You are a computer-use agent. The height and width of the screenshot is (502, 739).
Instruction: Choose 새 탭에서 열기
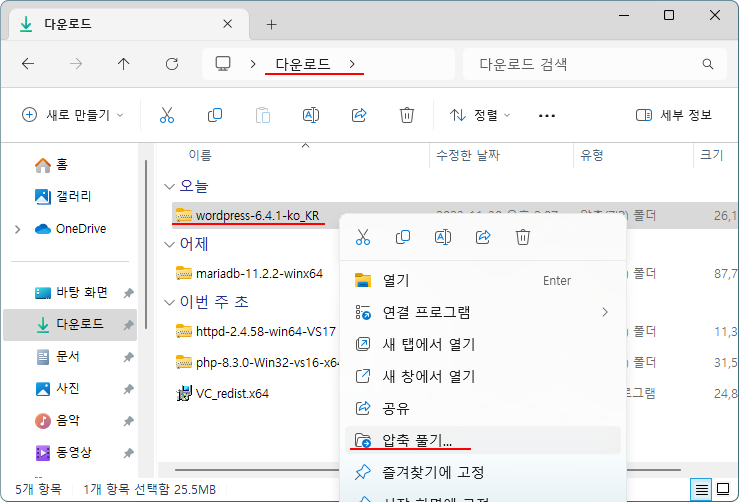(483, 344)
